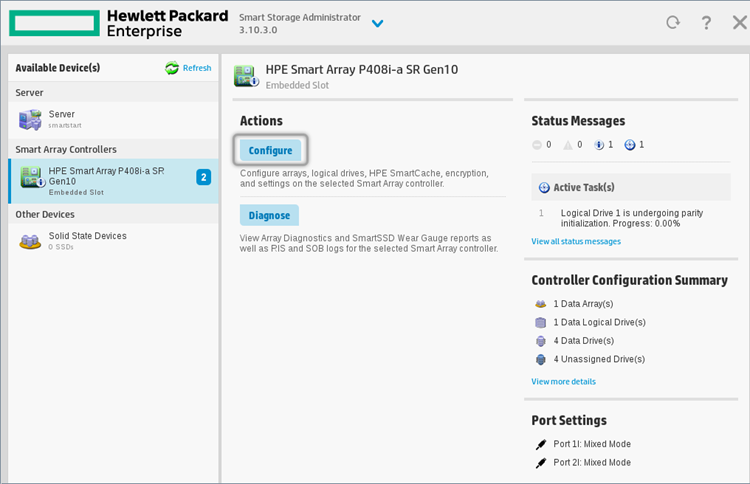Viewport: 750px width, 484px height.
Task: Click the 'Port Settings' heading
Action: (x=569, y=420)
